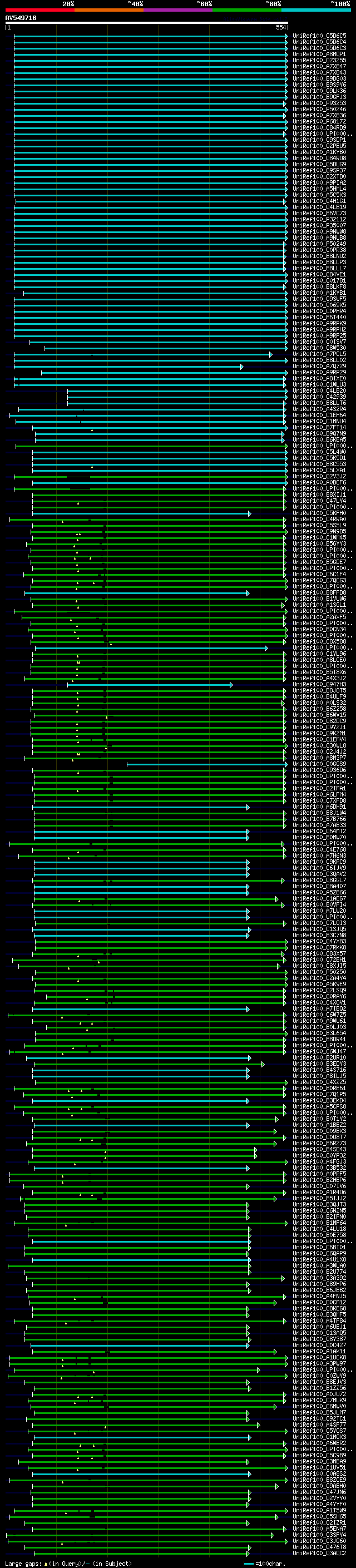This screenshot has width=356, height=1568.
Task: Select hit label UniRef100_Q9SWF5
Action: (x=319, y=299)
